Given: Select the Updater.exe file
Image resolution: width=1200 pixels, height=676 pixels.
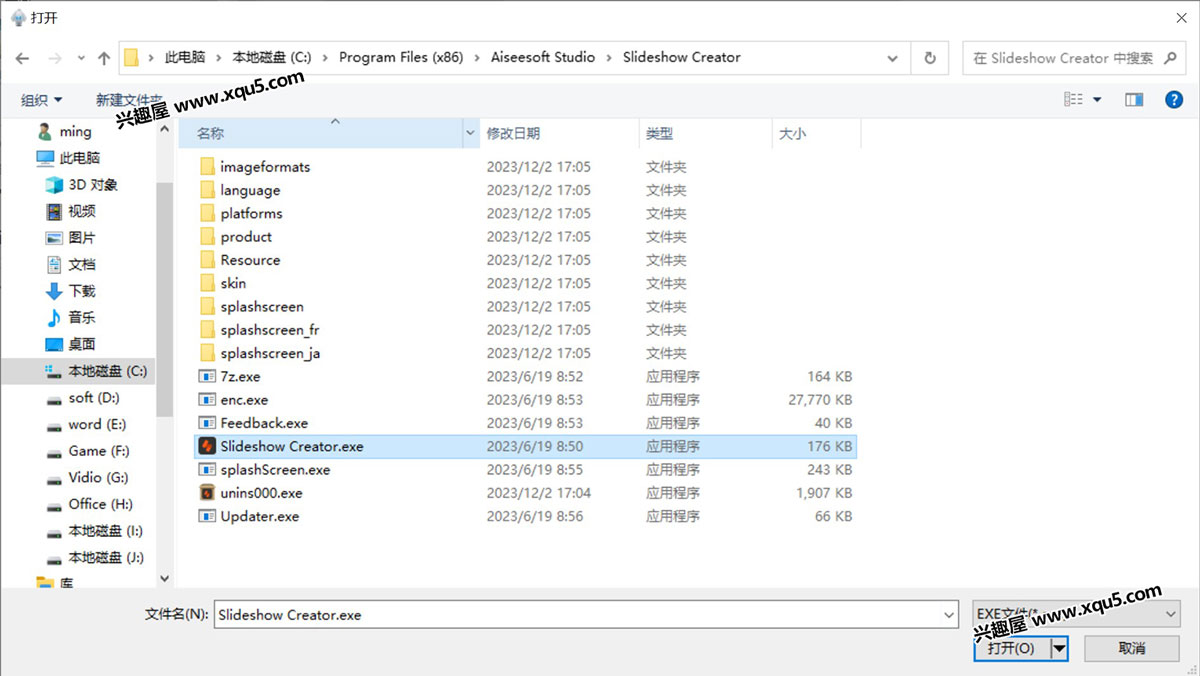Looking at the screenshot, I should (x=259, y=516).
